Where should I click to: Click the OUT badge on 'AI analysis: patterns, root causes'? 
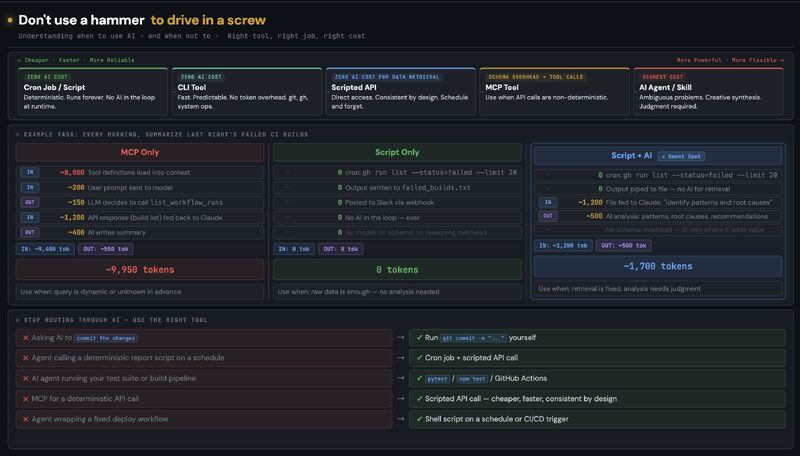pyautogui.click(x=548, y=216)
